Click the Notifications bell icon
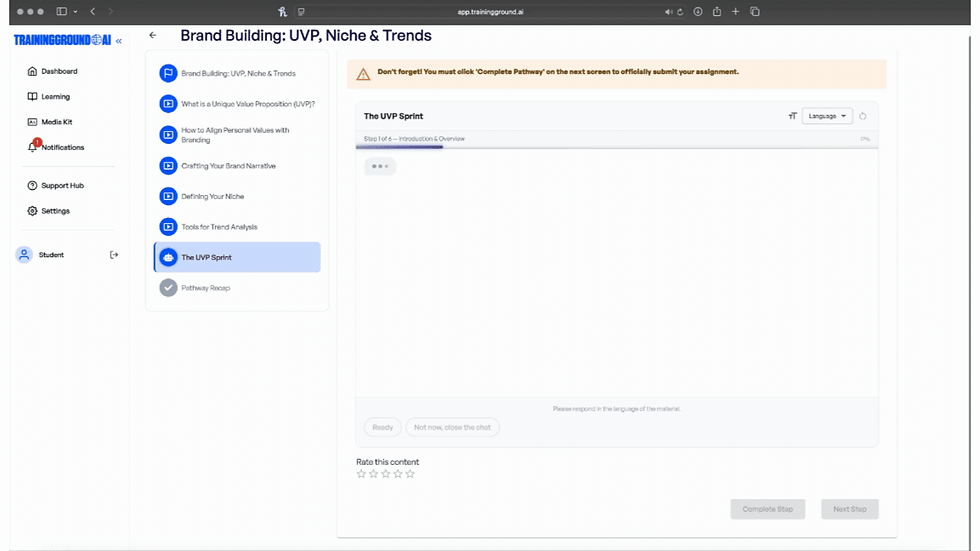 coord(32,147)
